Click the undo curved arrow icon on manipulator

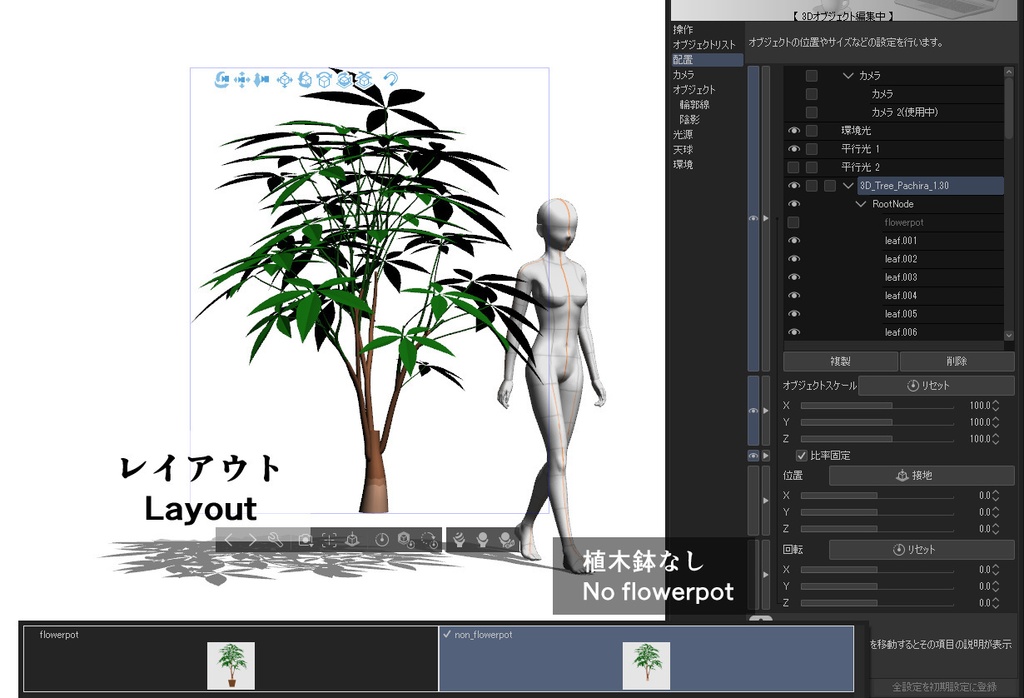[x=390, y=78]
